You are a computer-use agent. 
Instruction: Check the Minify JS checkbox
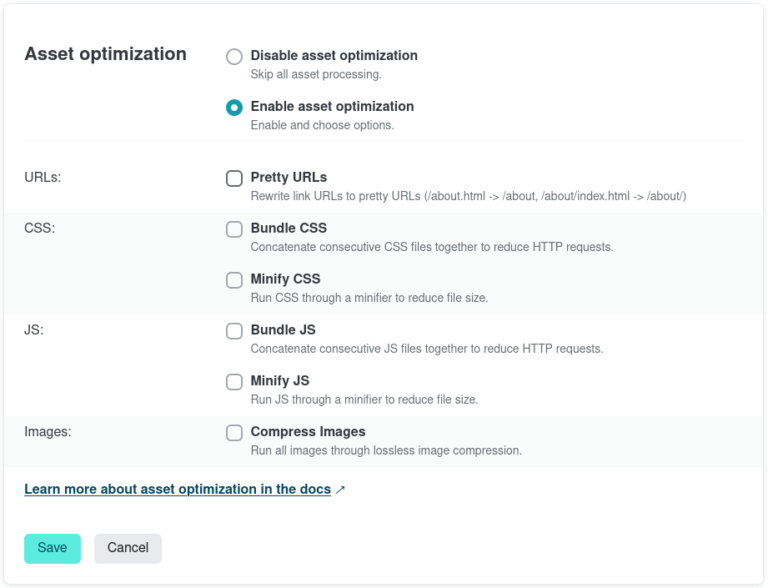pos(234,382)
